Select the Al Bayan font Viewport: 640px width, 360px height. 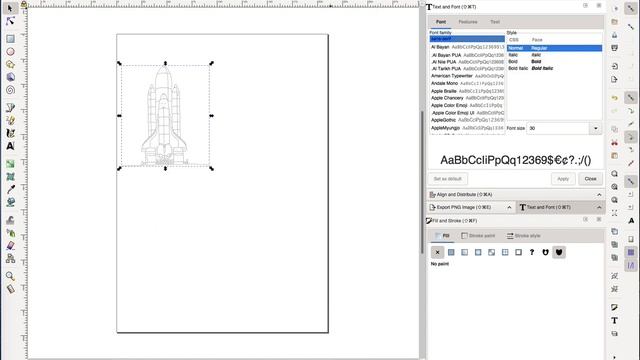tap(467, 47)
